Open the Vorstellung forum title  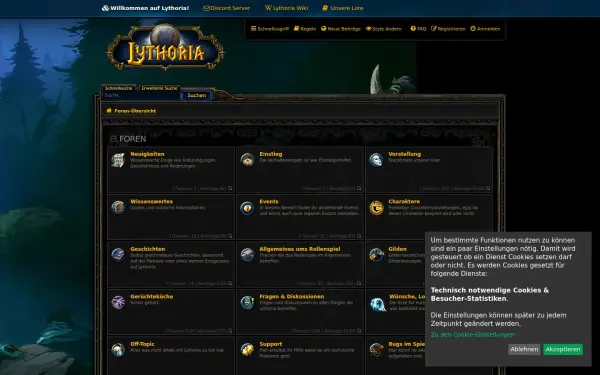(x=404, y=154)
